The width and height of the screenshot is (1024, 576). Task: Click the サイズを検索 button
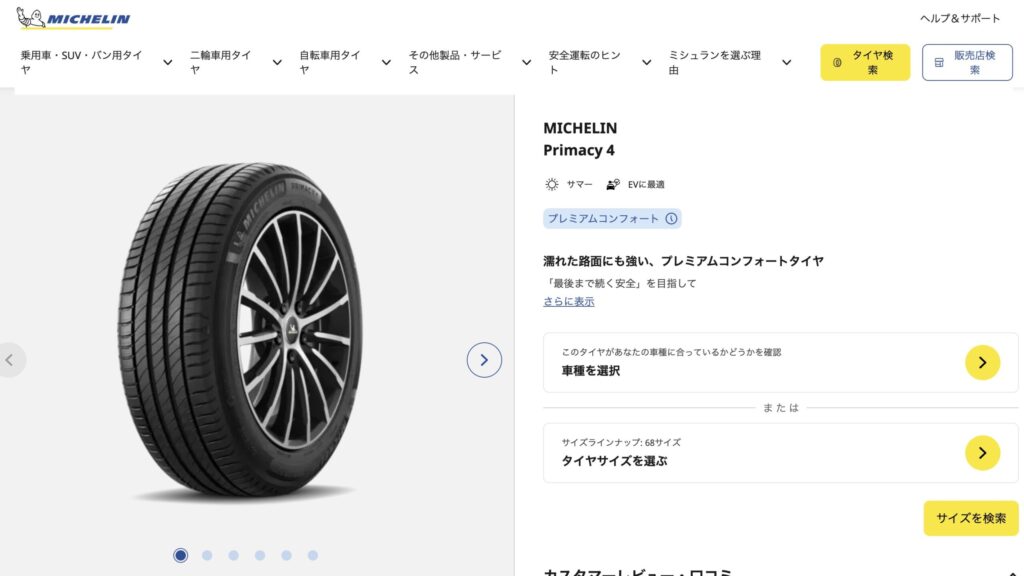(x=970, y=518)
